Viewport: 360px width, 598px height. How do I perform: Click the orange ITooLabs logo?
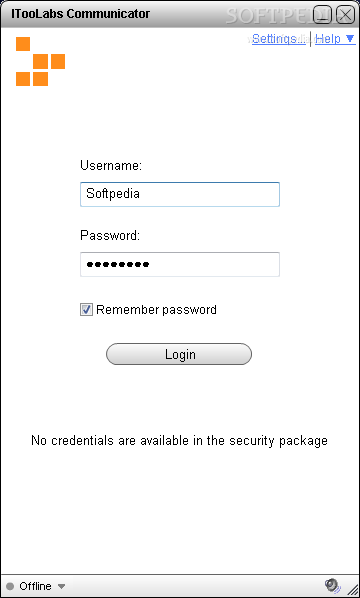click(40, 61)
